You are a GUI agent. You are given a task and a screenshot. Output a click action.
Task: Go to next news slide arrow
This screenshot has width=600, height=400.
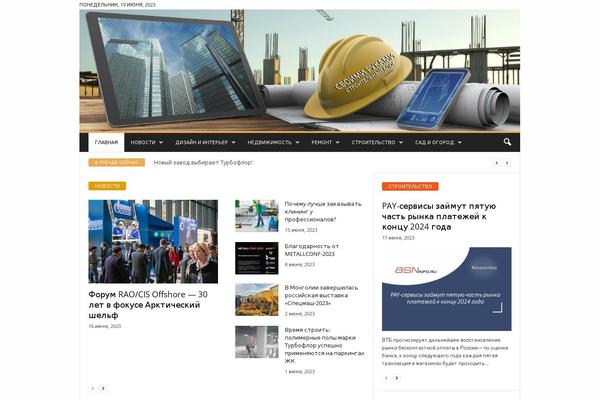(x=103, y=388)
